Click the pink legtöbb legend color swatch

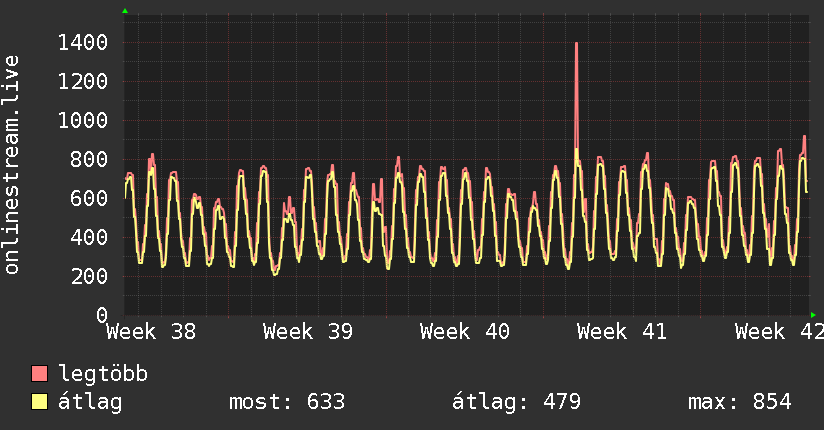point(39,374)
